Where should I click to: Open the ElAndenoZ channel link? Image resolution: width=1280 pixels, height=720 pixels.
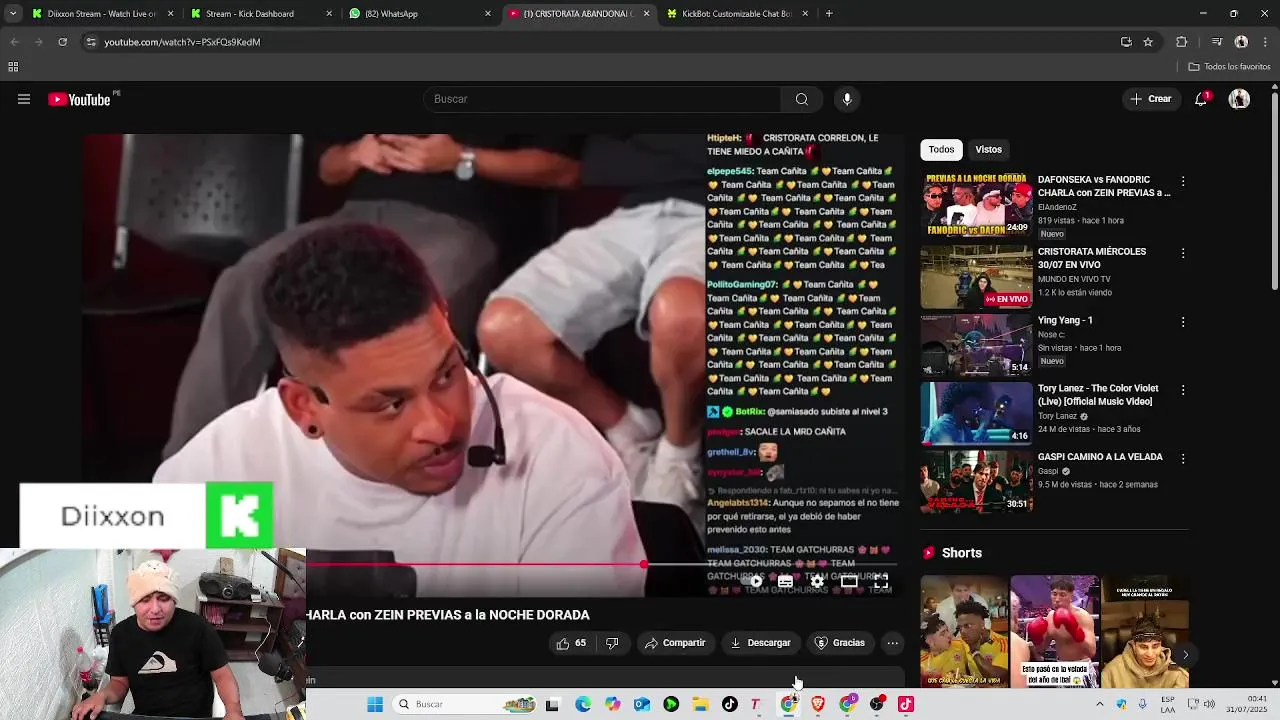coord(1057,207)
